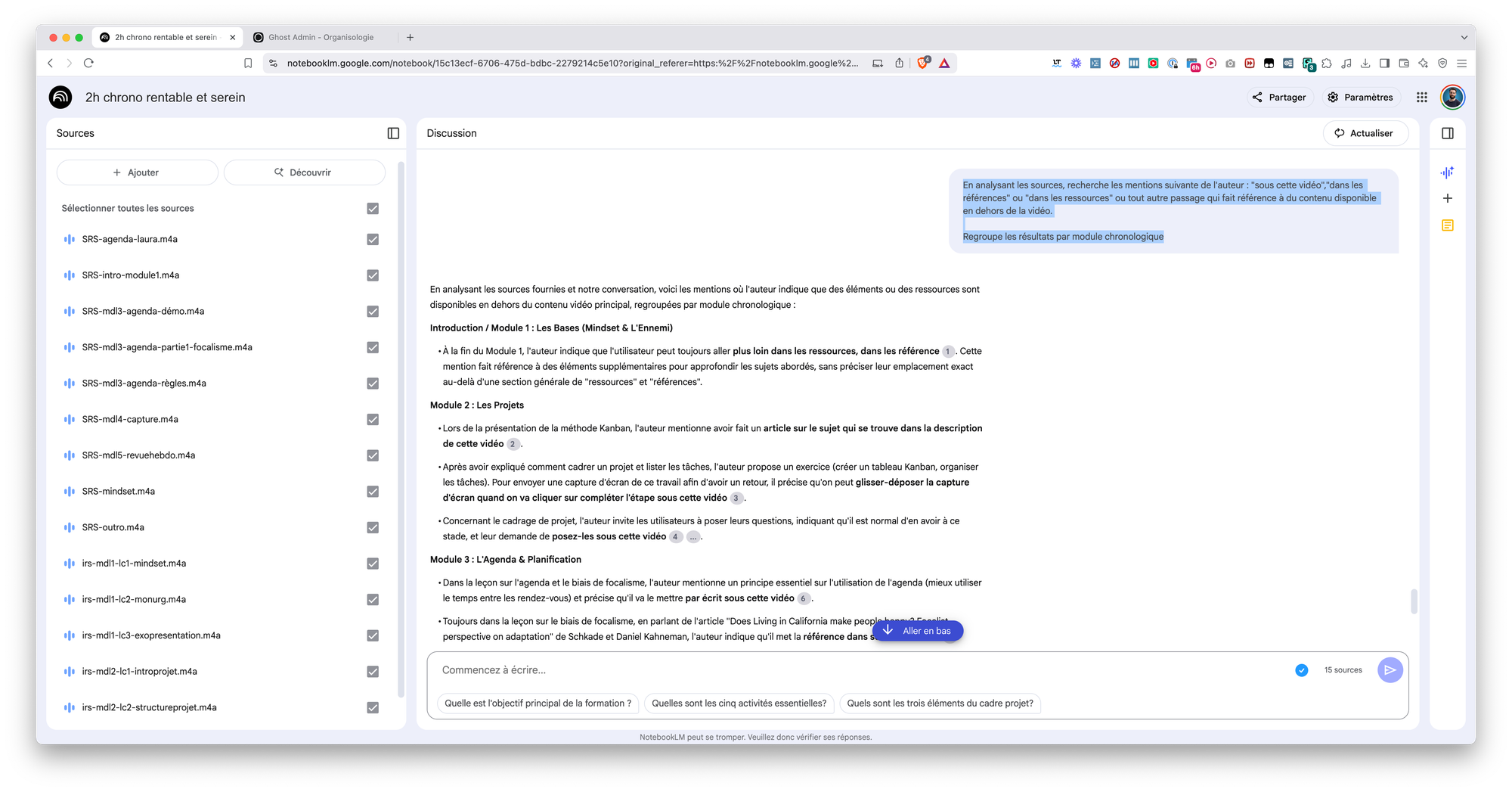This screenshot has height=792, width=1512.
Task: Open the yellow notes icon
Action: click(1447, 225)
